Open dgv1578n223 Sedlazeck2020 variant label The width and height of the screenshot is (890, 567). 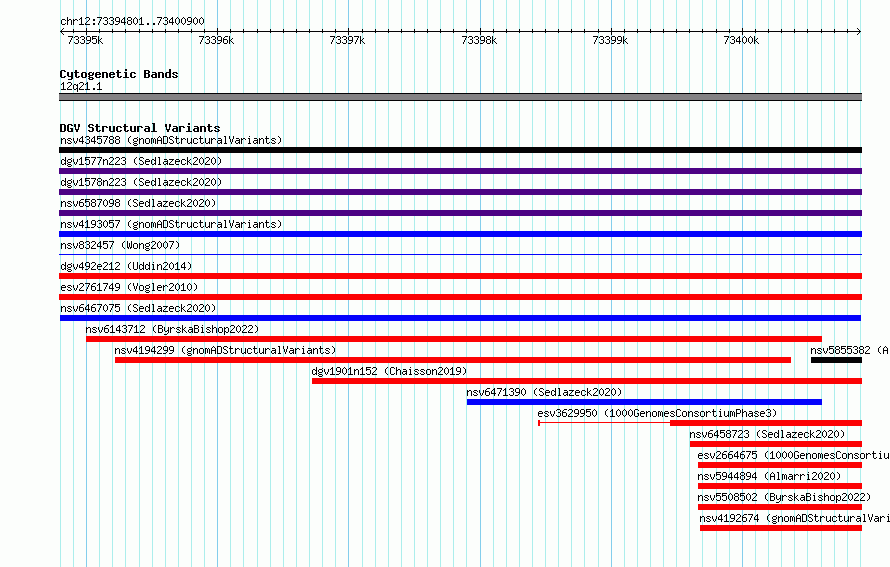[x=141, y=182]
